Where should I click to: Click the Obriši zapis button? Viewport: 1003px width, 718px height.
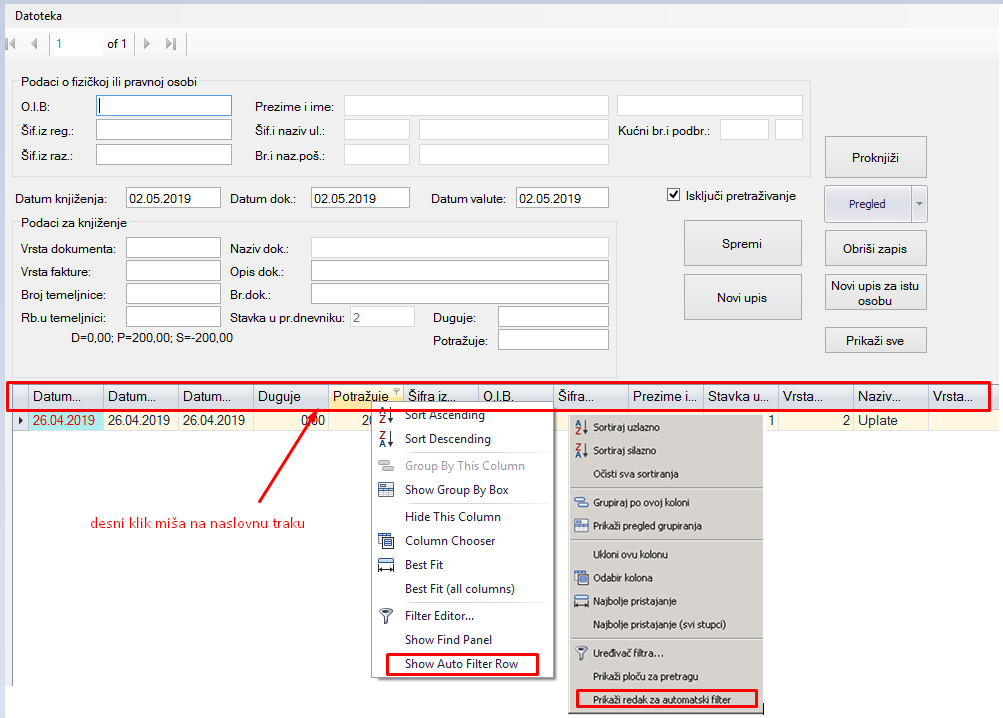coord(875,248)
